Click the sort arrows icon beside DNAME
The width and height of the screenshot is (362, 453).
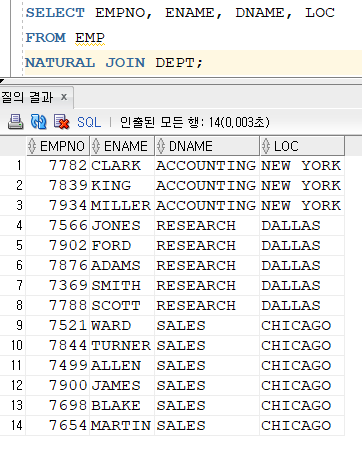(161, 146)
